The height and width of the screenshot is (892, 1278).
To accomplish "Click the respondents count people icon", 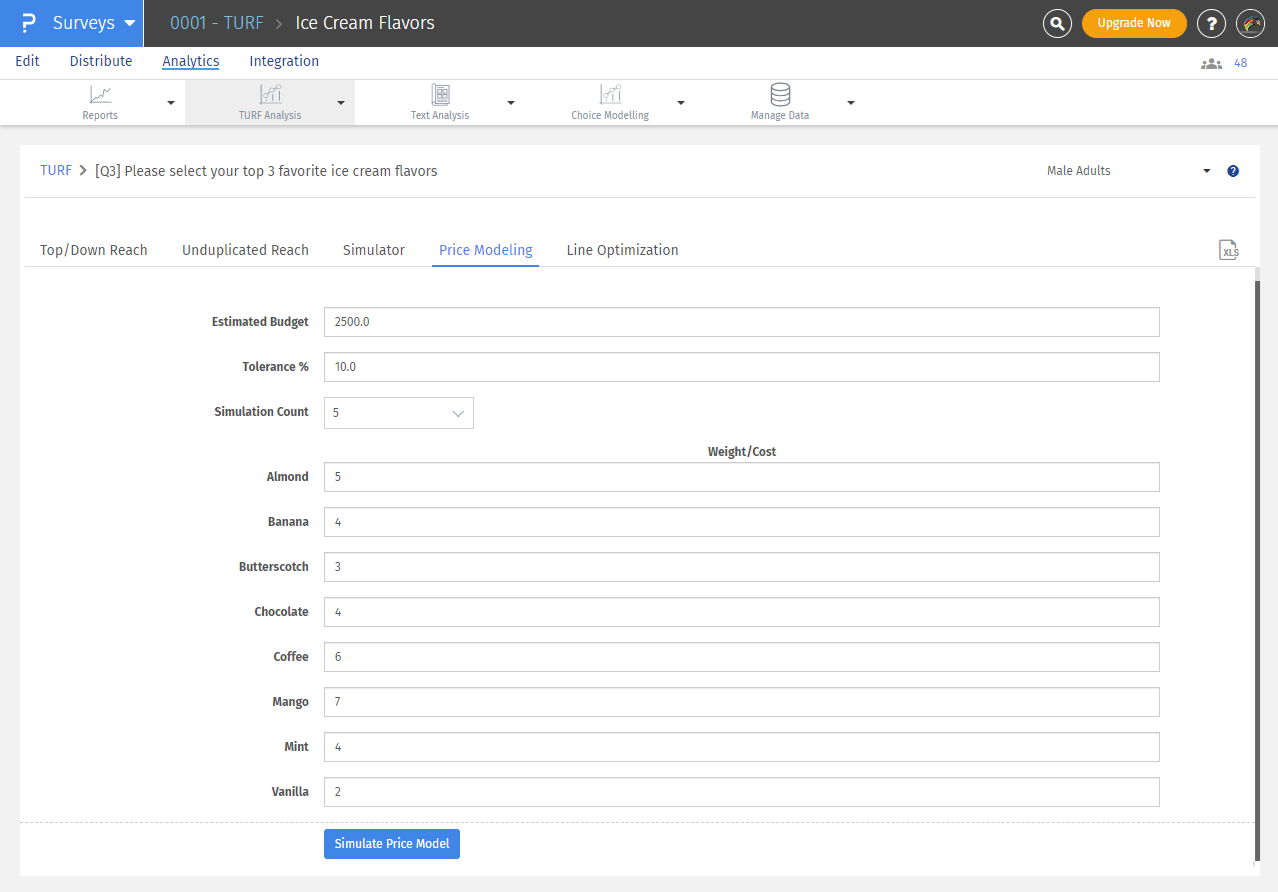I will click(x=1211, y=63).
